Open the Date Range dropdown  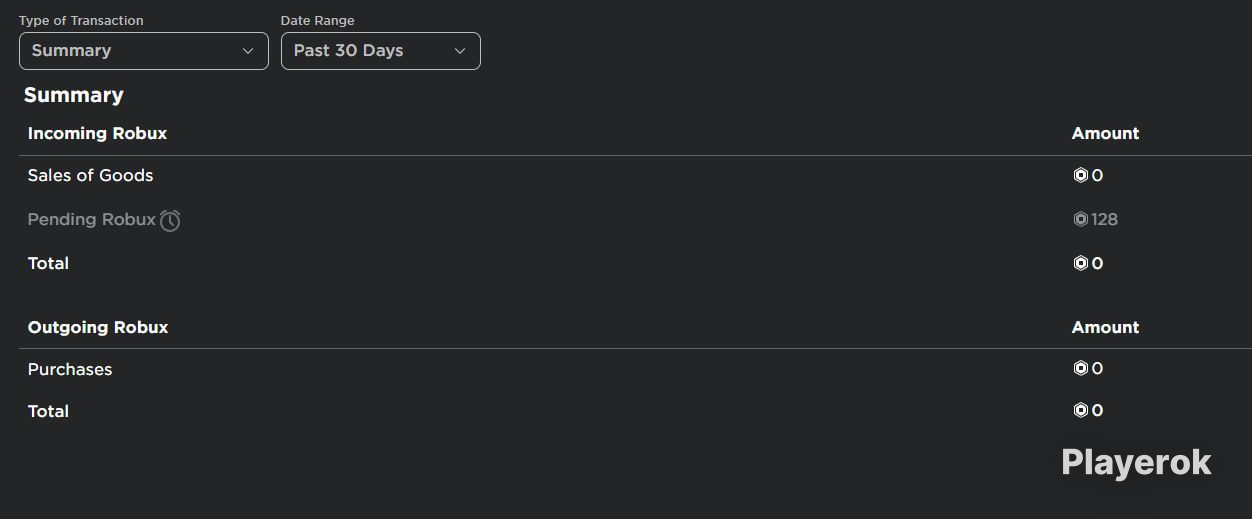(x=381, y=51)
